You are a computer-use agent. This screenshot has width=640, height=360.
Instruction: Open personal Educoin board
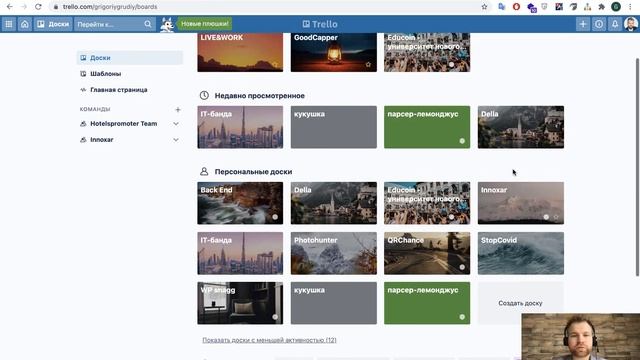[427, 203]
